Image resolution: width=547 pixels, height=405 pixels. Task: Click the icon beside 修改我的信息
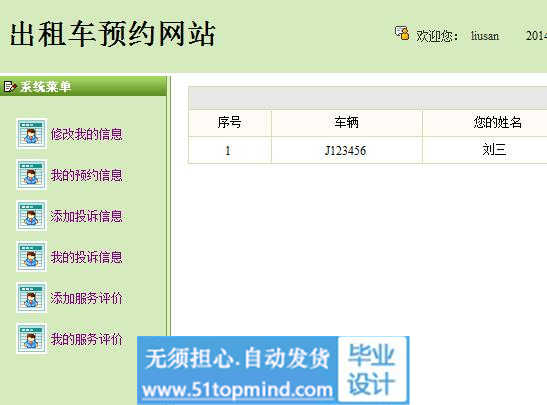31,134
